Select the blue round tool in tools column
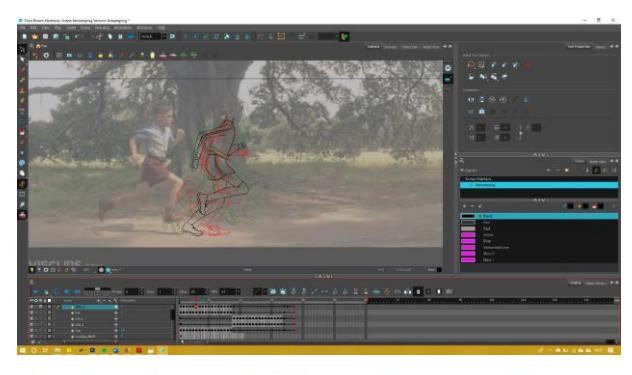The height and width of the screenshot is (375, 632). click(22, 163)
